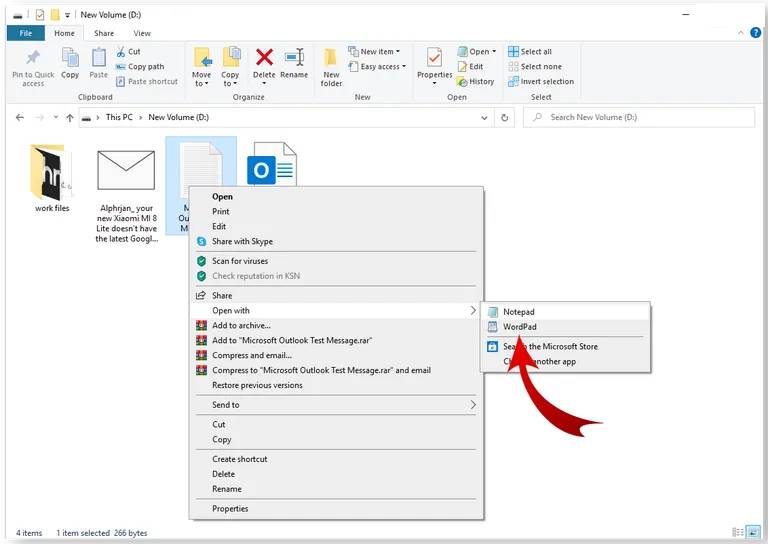Select the Outlook message file icon
The image size is (768, 544).
[x=271, y=164]
